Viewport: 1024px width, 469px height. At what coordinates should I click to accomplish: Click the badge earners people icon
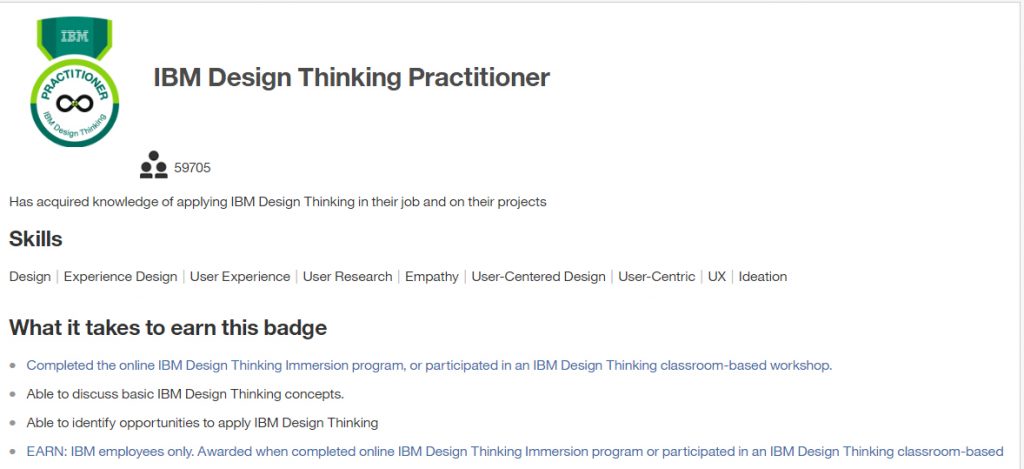point(153,165)
